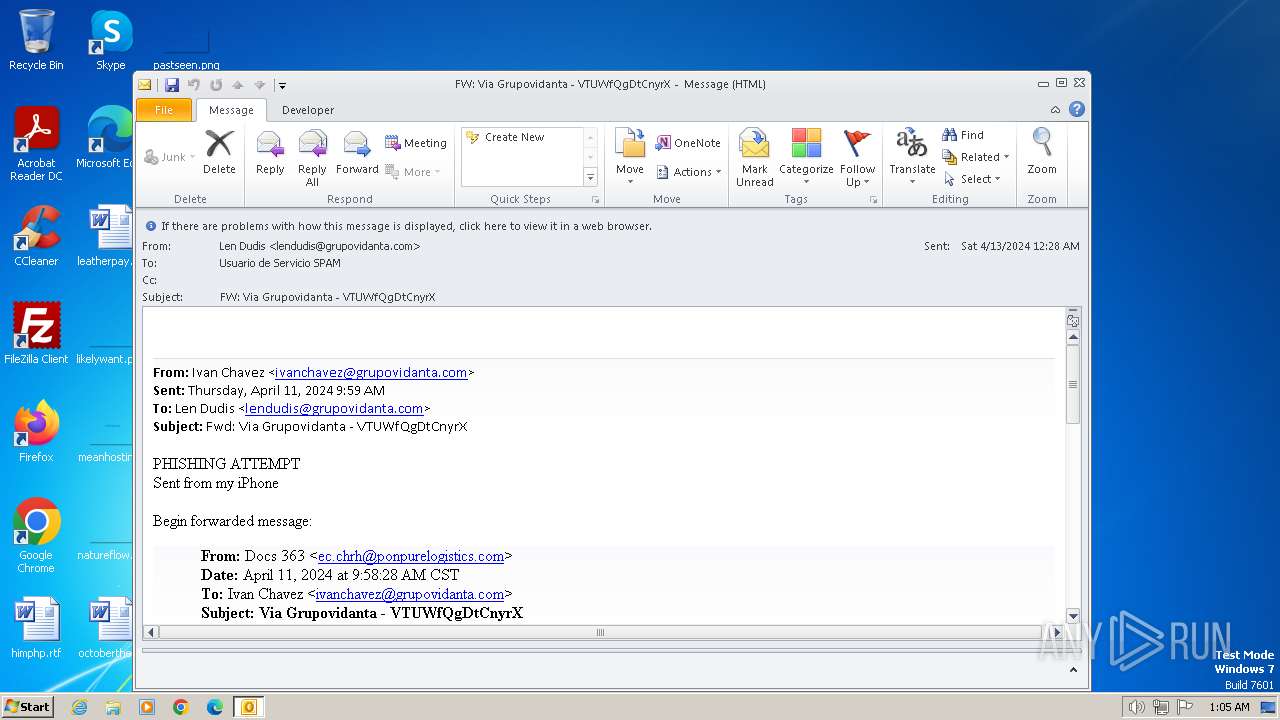Mark the message as Unread
Screen dimensions: 1280x720
[x=754, y=158]
